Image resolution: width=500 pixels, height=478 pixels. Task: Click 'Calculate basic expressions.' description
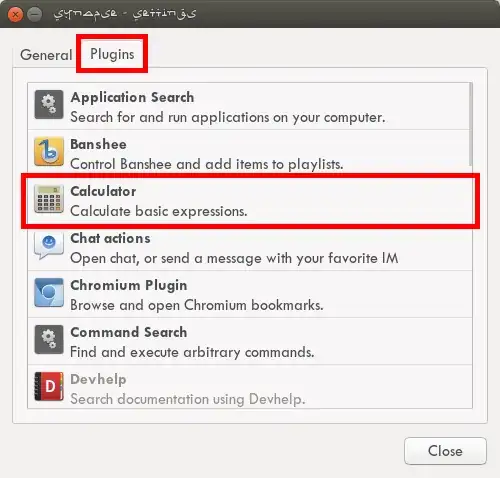(x=159, y=211)
